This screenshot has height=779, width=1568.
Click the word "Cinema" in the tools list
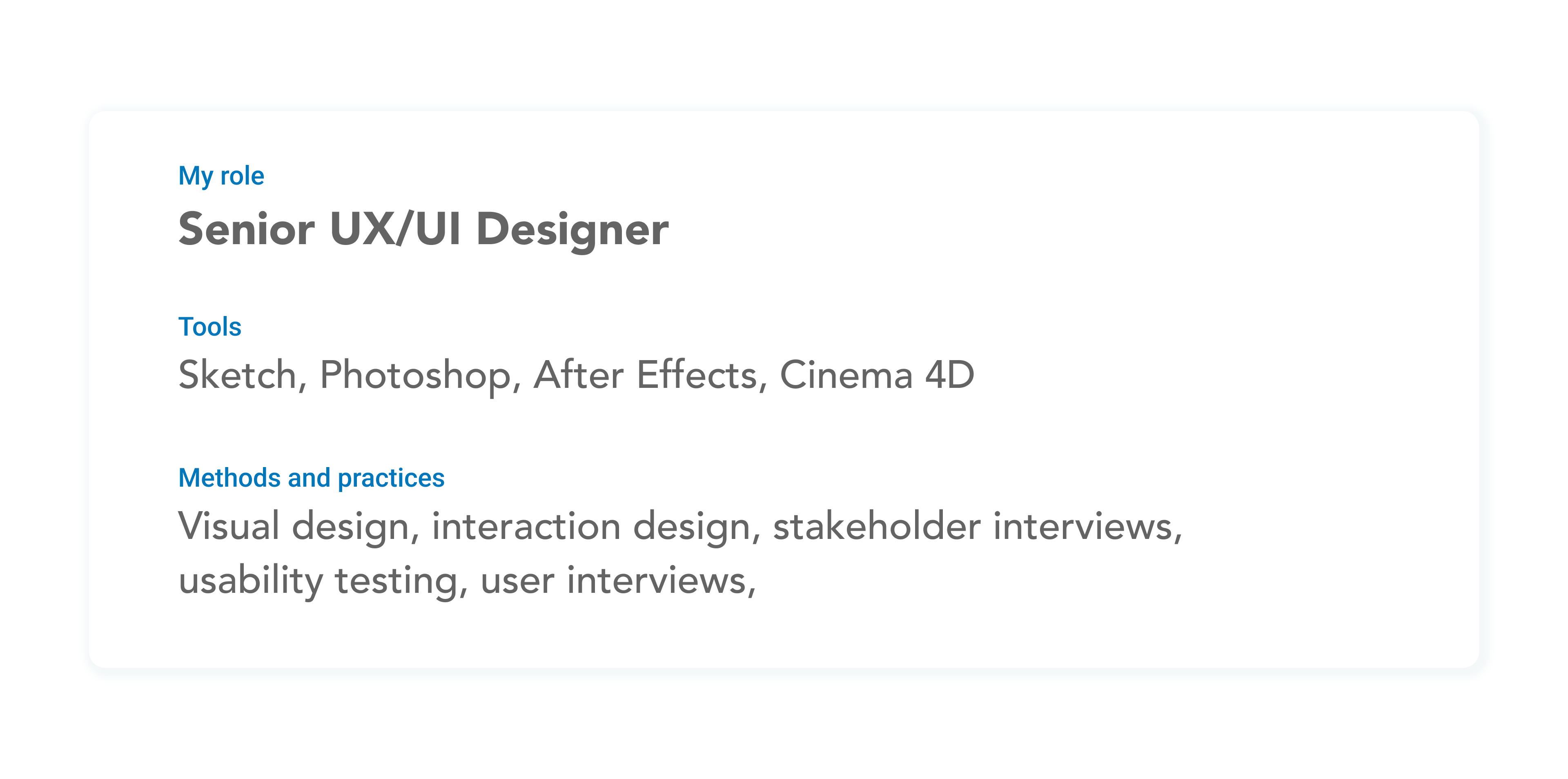[846, 374]
